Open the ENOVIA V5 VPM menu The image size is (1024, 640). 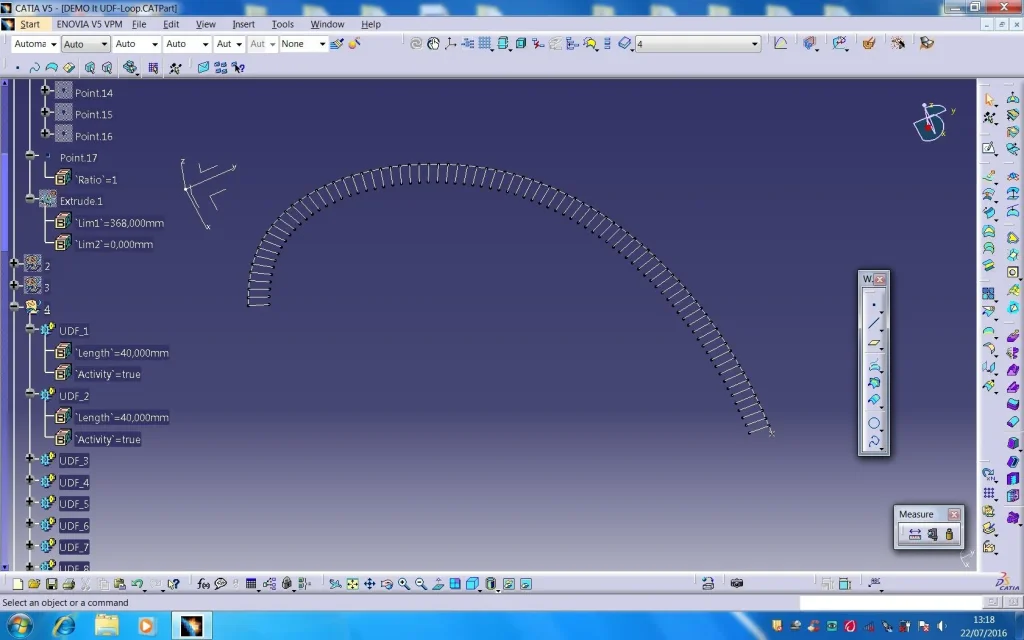coord(89,24)
